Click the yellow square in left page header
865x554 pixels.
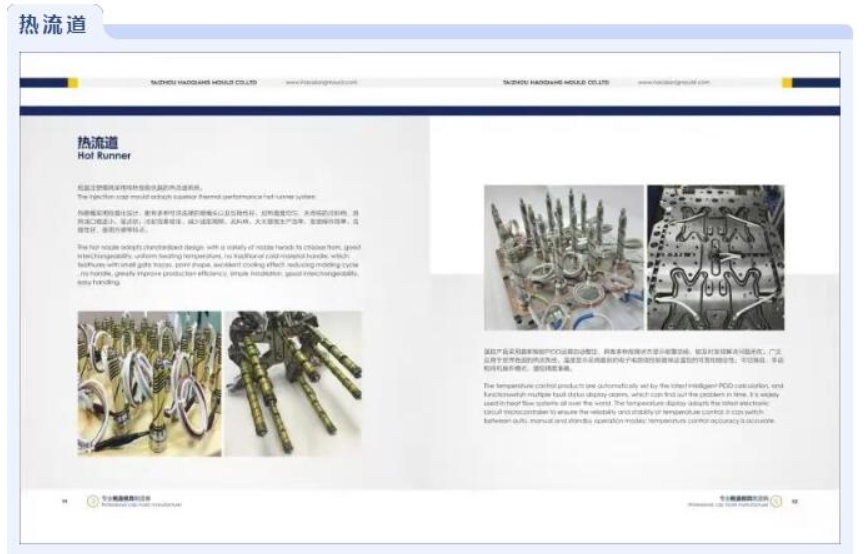tap(72, 82)
